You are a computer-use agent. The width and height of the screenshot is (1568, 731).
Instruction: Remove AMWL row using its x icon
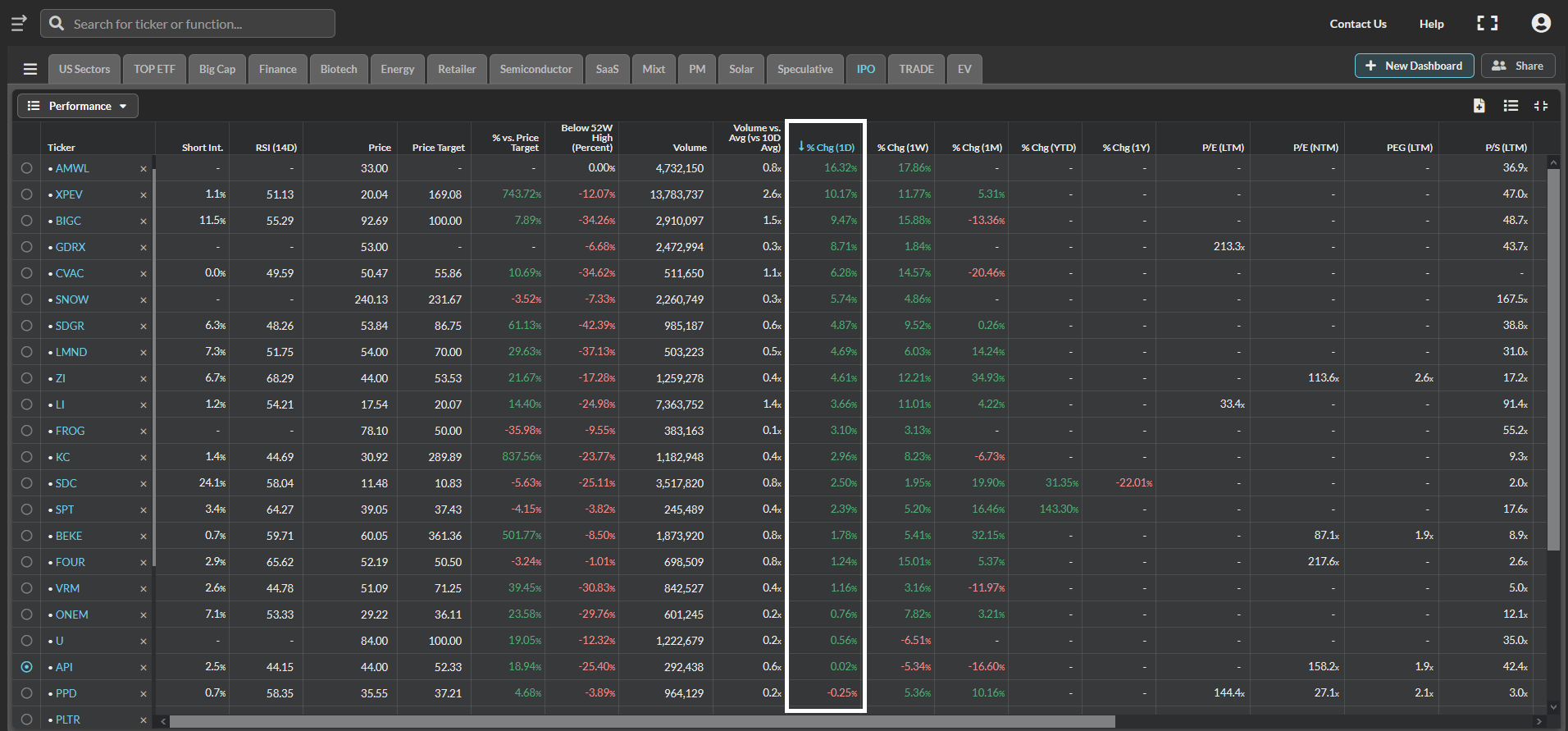point(144,169)
